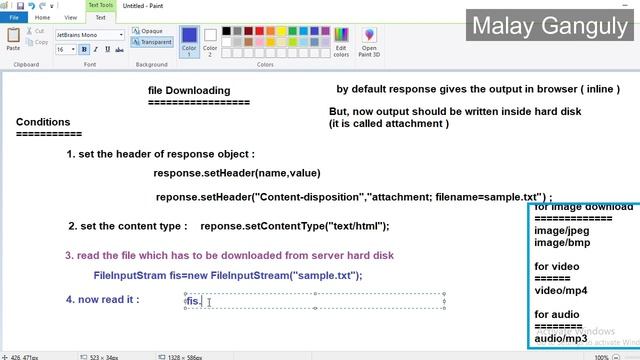640x360 pixels.
Task: Click the line 'response.setHeader(name,value)'
Action: [x=237, y=173]
